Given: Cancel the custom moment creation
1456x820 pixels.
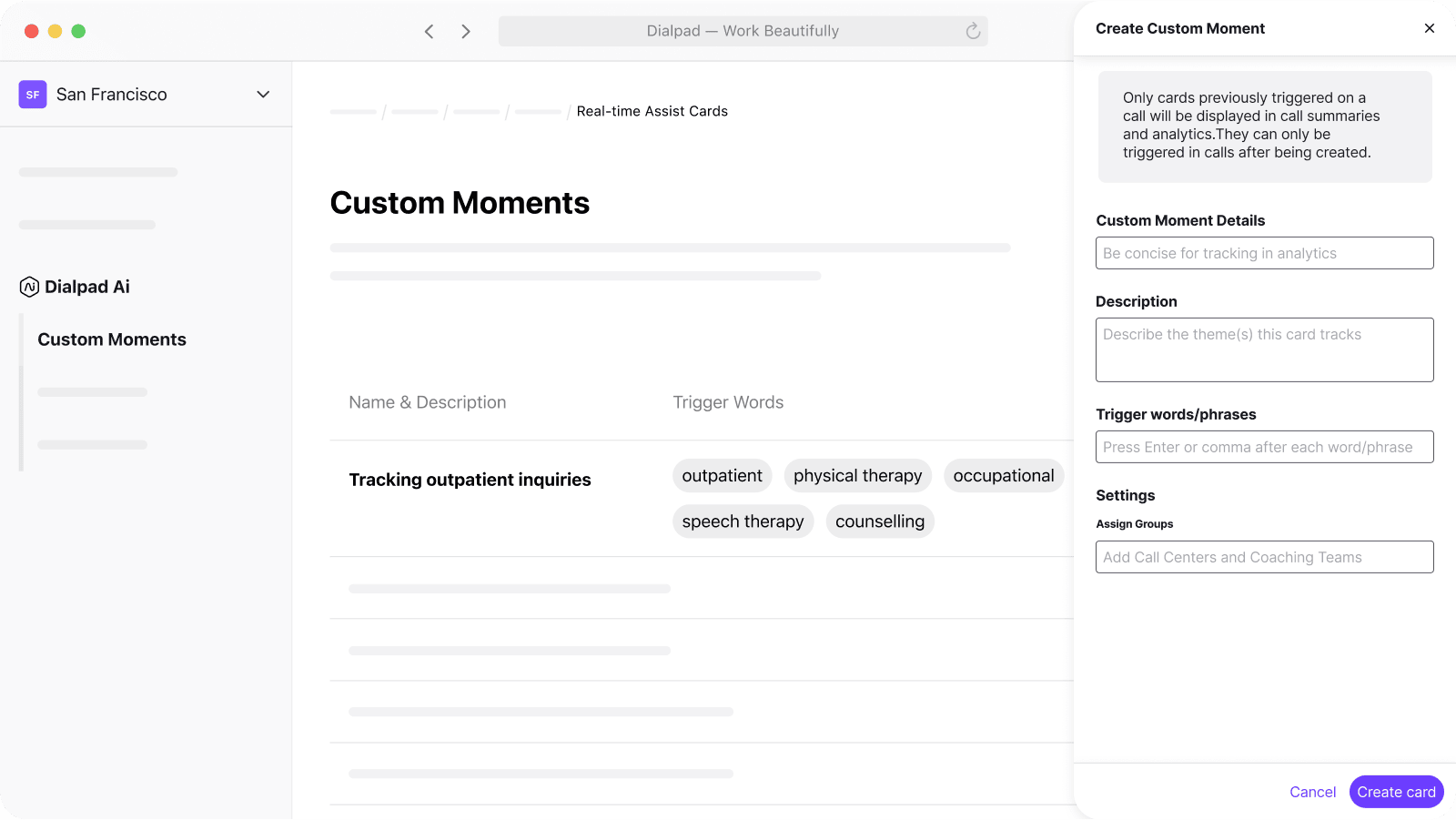Looking at the screenshot, I should [1312, 791].
